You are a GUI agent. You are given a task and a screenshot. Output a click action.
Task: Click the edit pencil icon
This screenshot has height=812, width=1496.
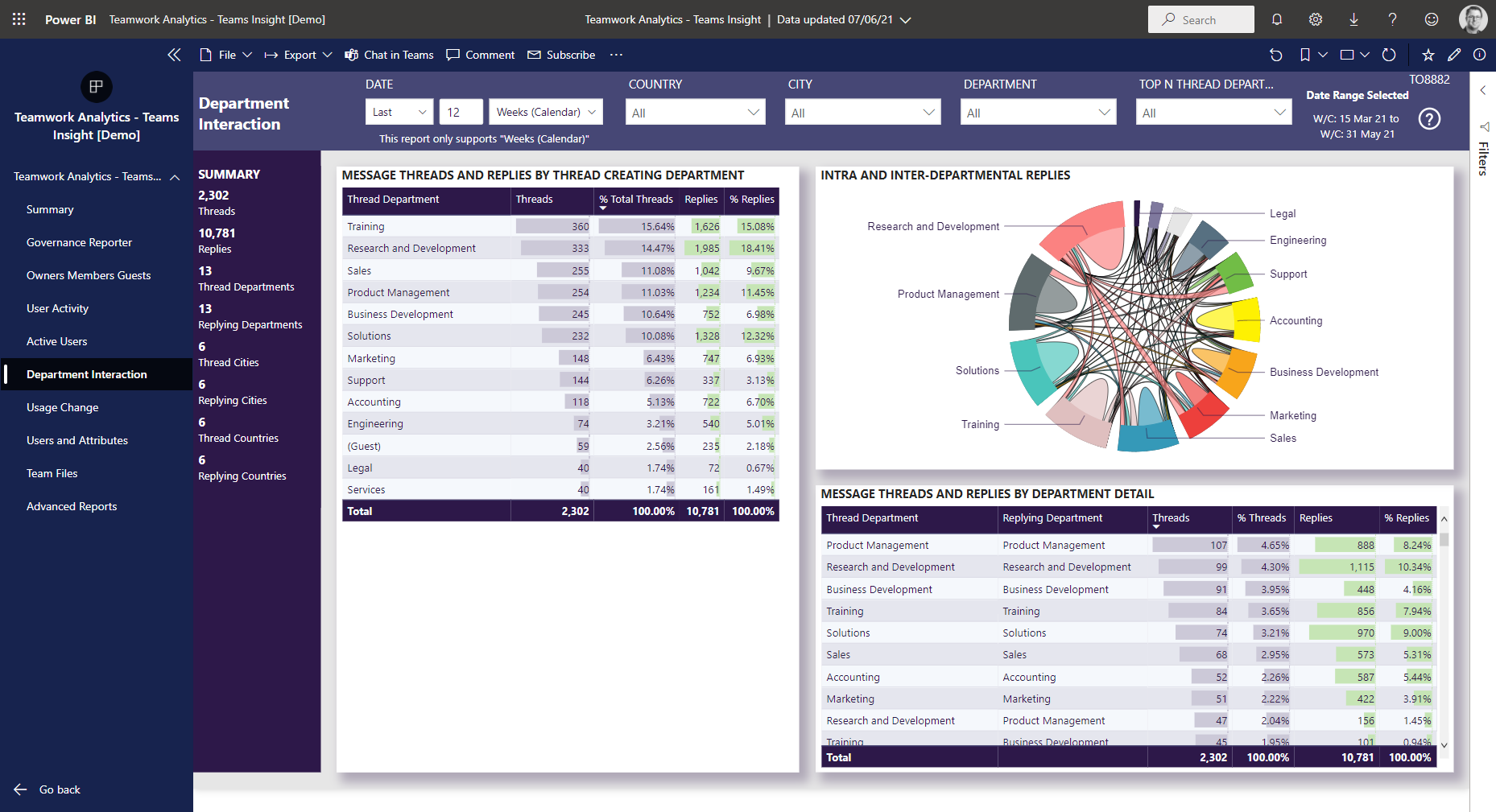point(1454,55)
